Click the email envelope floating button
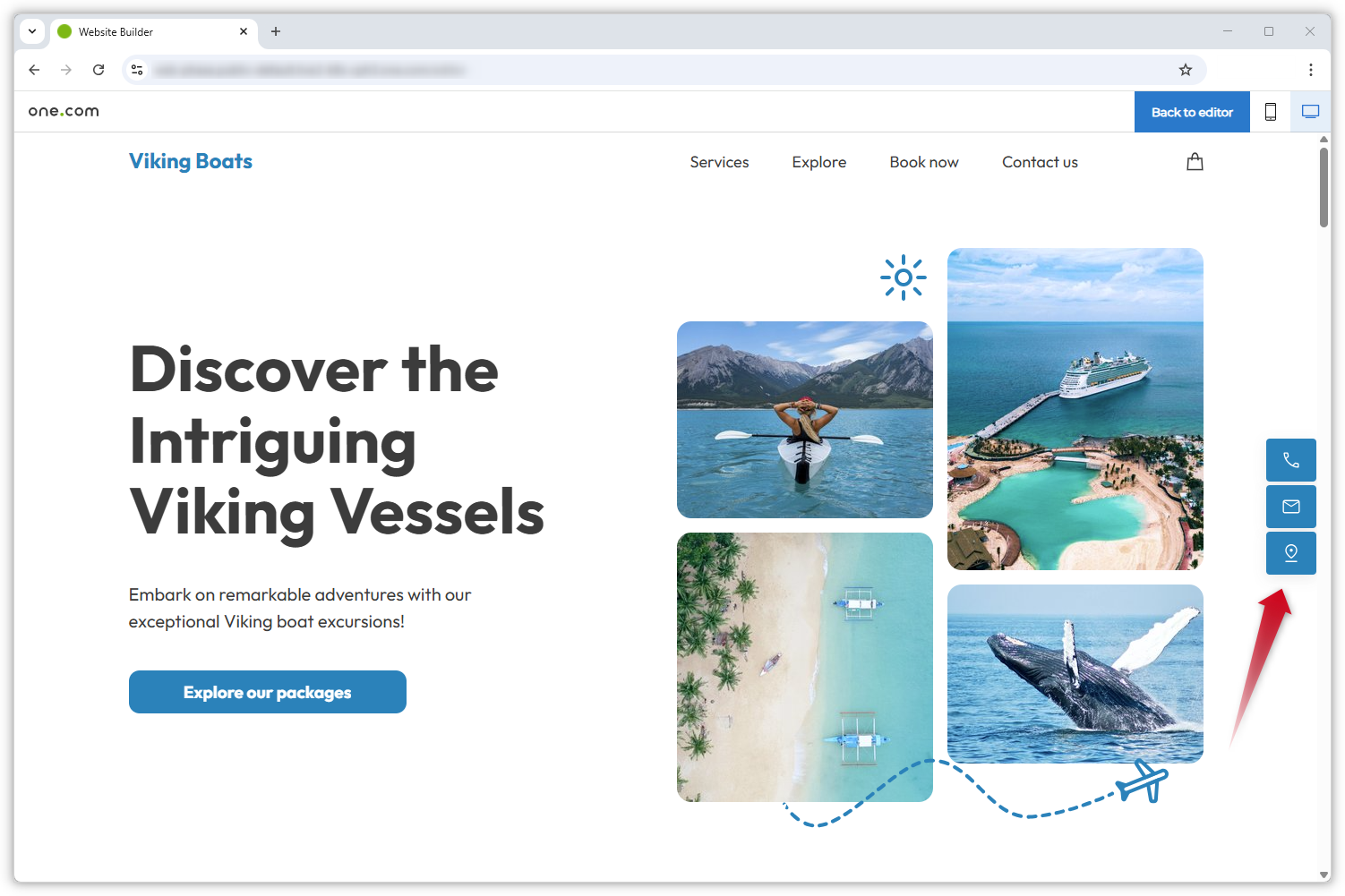The height and width of the screenshot is (896, 1345). (x=1290, y=507)
